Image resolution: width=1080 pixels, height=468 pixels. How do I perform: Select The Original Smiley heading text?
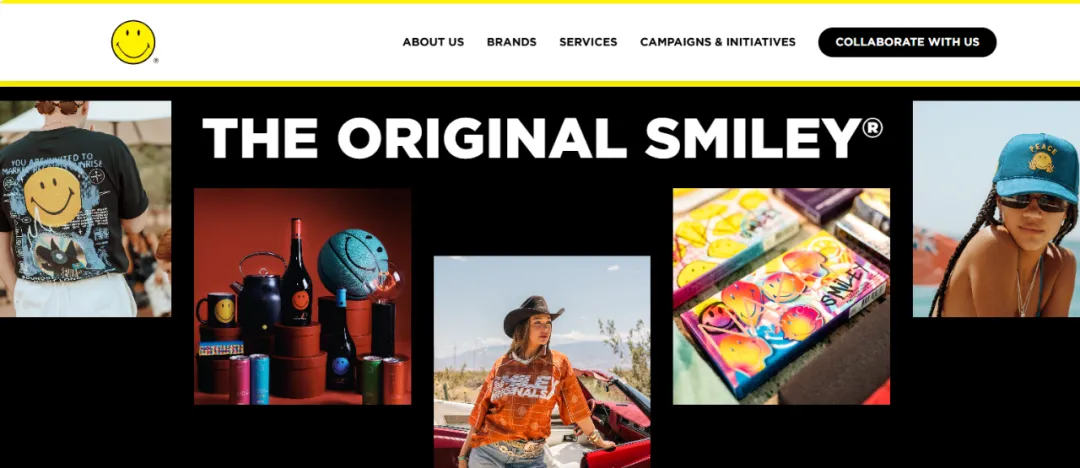point(542,138)
